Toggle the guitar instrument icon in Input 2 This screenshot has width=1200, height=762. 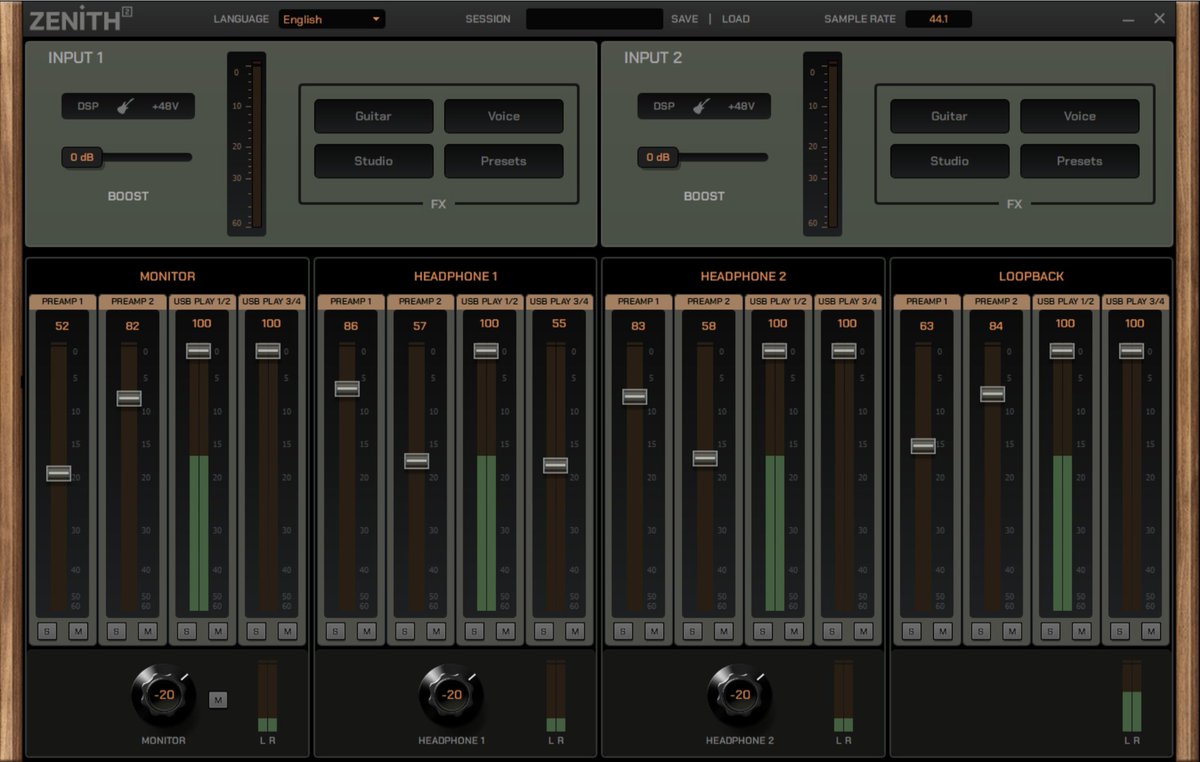point(702,106)
